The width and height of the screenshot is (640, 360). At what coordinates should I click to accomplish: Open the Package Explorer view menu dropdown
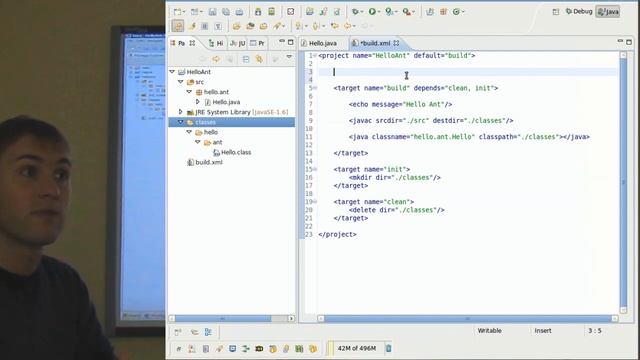(289, 58)
